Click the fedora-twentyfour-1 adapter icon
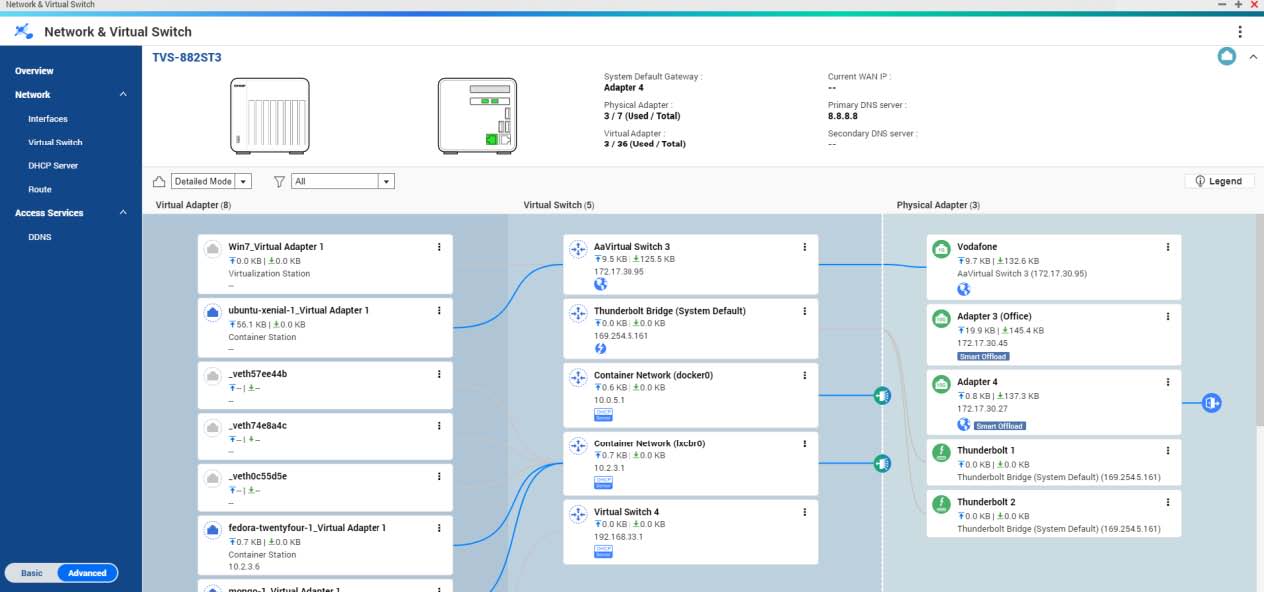1264x592 pixels. click(212, 530)
